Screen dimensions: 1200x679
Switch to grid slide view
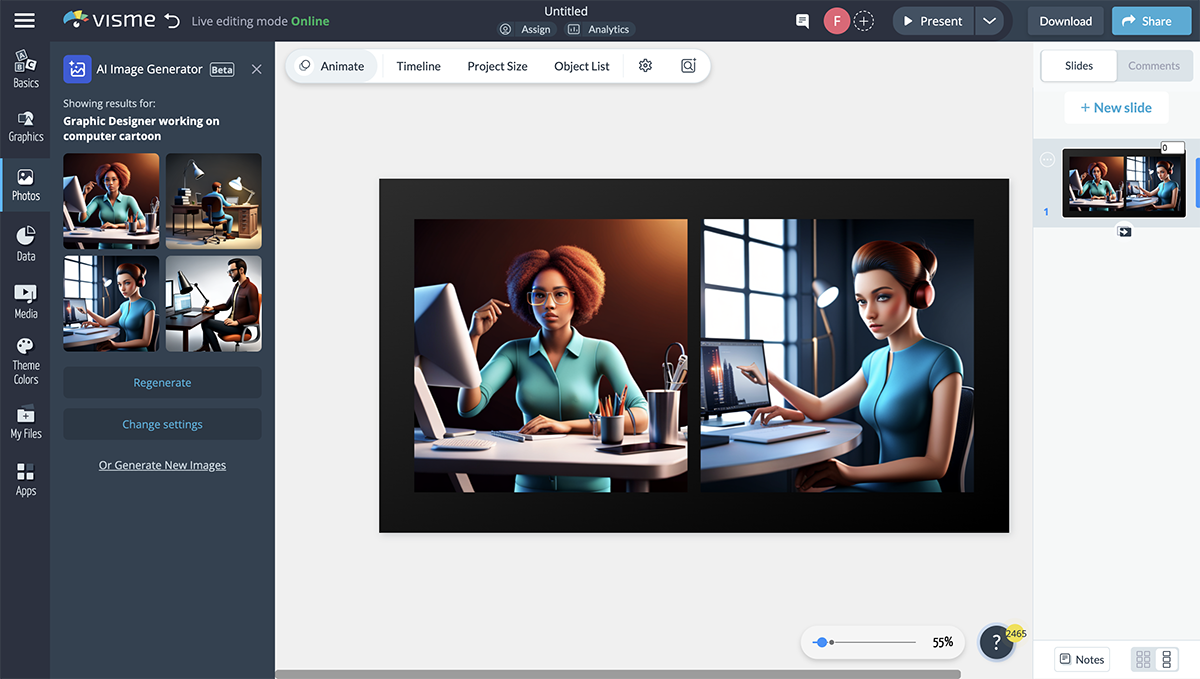[1143, 659]
